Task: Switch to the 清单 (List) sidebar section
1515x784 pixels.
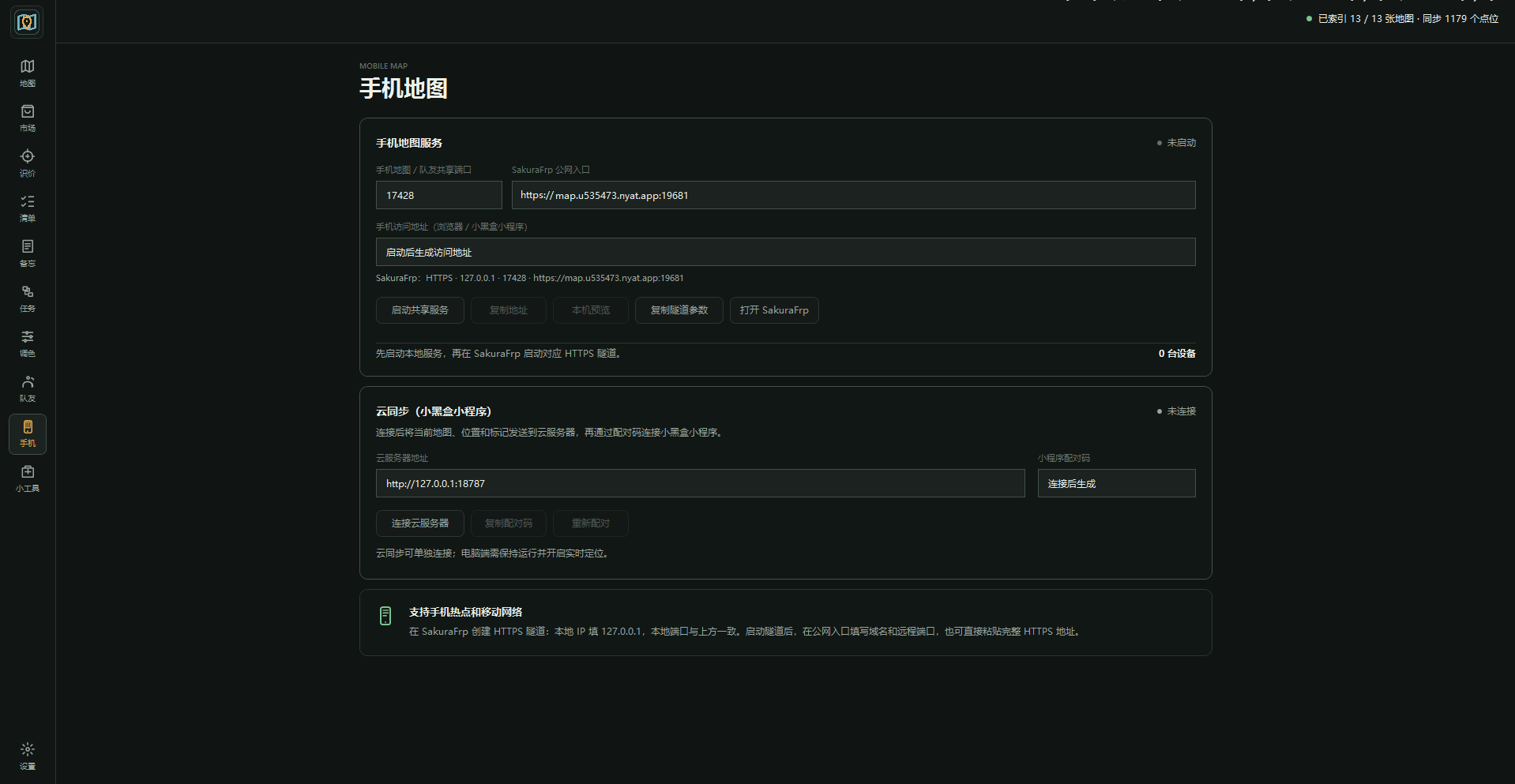Action: coord(28,208)
